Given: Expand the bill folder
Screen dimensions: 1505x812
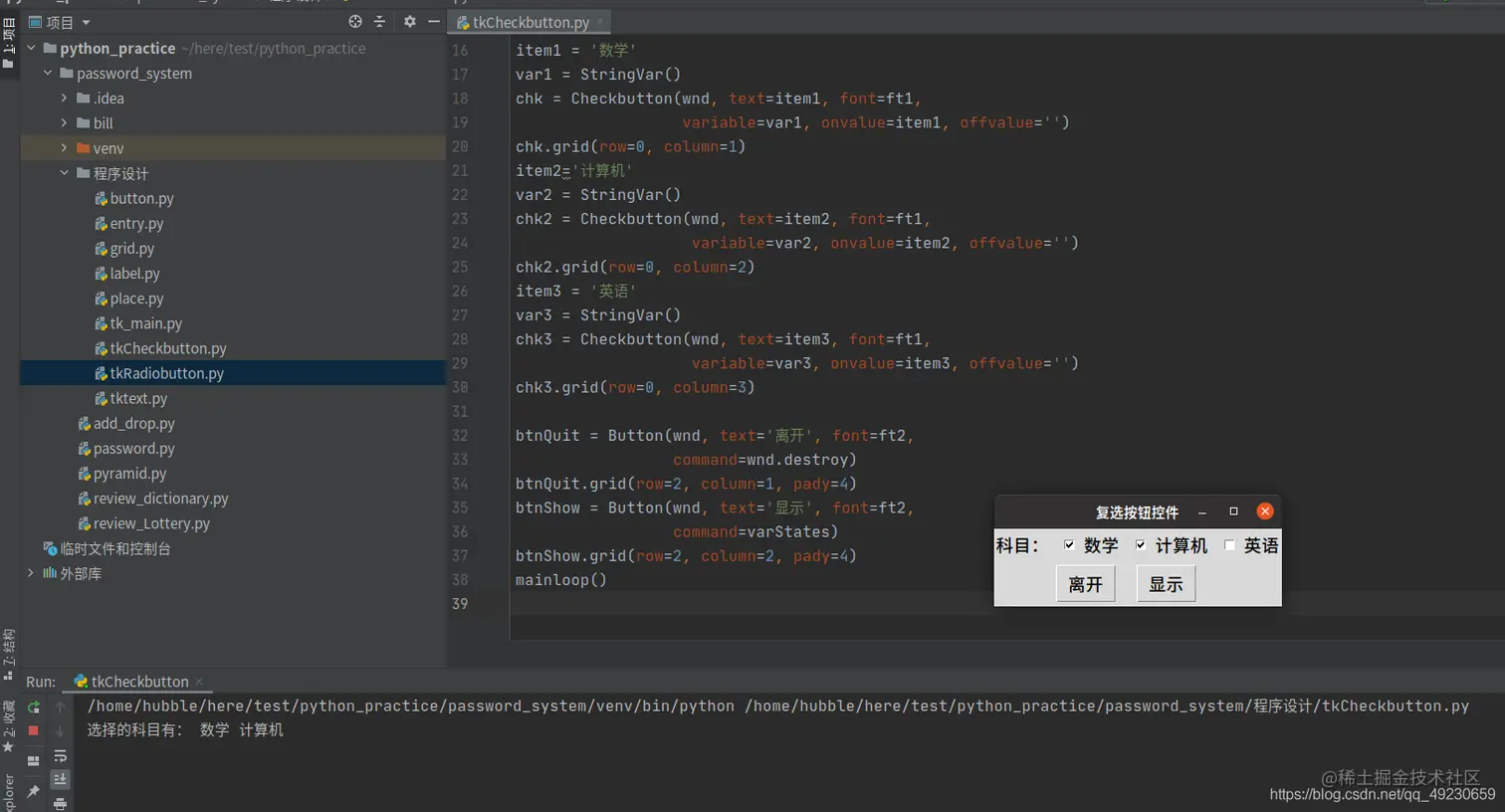Looking at the screenshot, I should [x=64, y=122].
